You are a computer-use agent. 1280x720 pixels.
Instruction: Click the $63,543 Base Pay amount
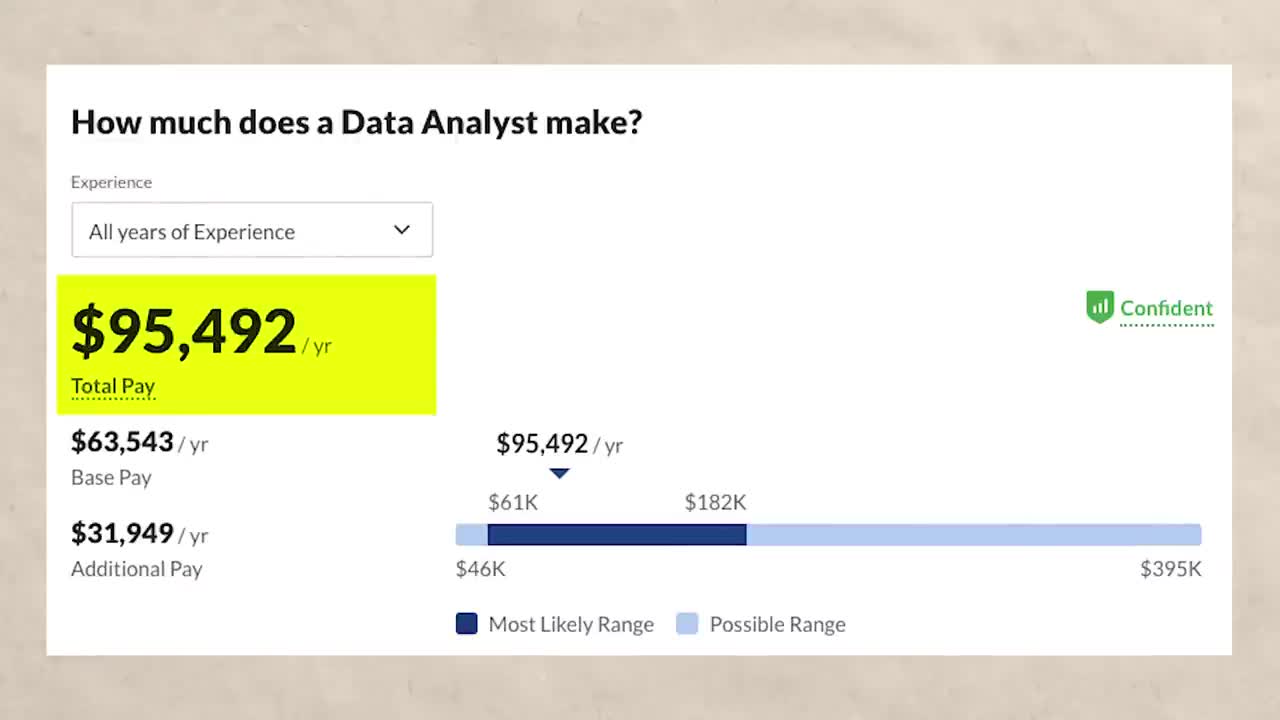point(122,441)
